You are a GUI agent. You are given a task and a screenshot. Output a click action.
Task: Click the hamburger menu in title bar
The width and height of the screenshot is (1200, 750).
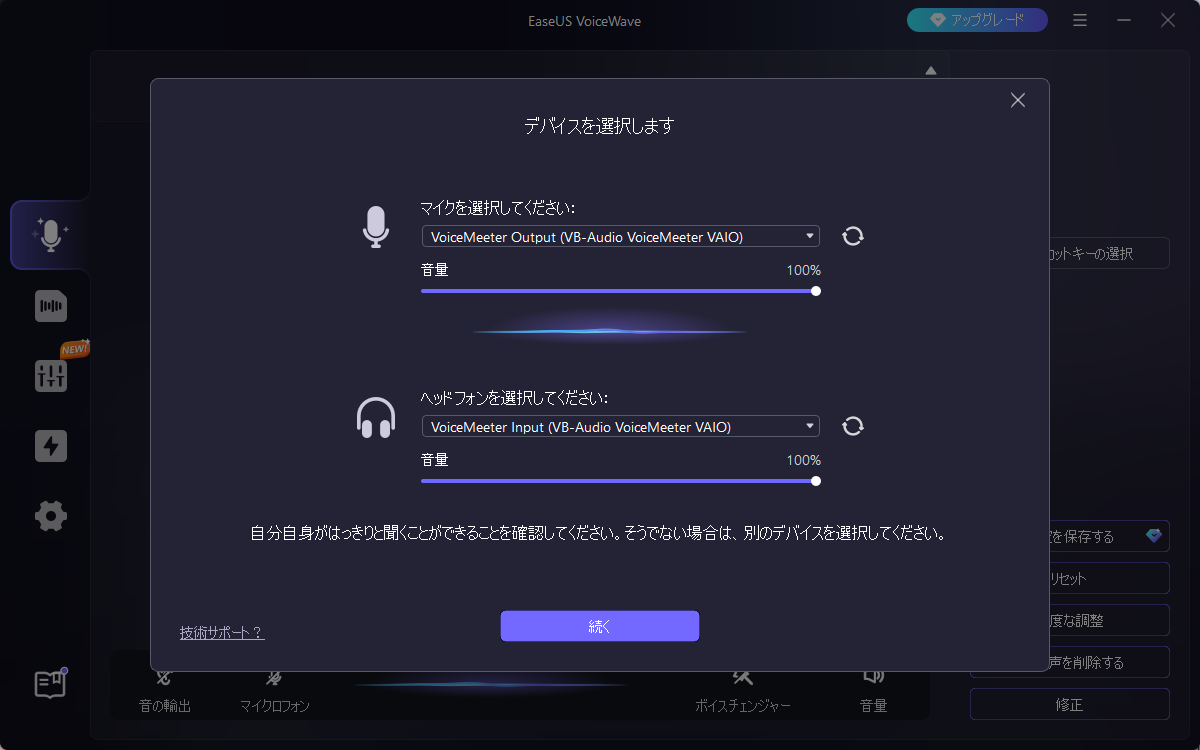tap(1080, 20)
